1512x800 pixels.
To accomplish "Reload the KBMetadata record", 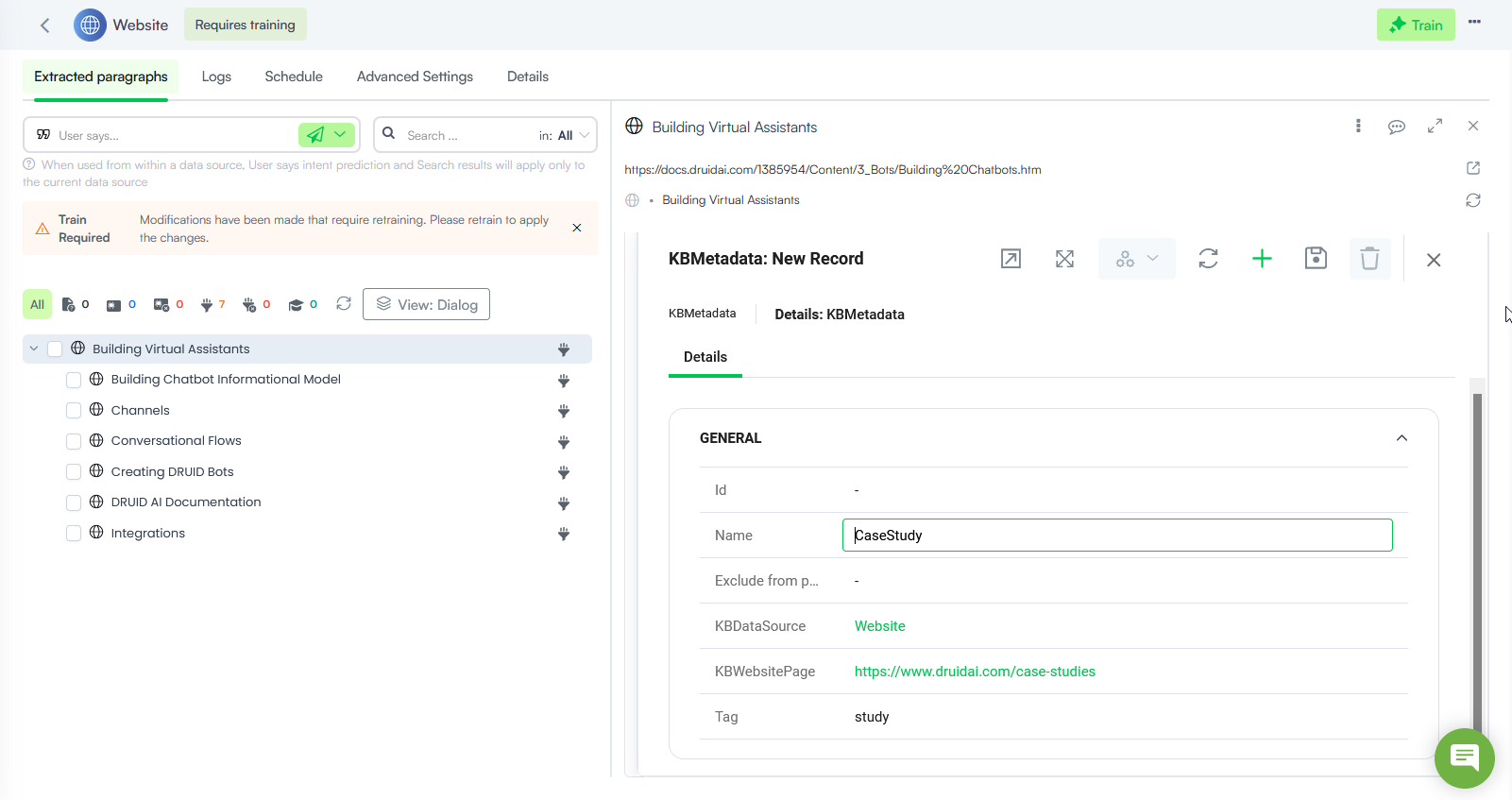I will coord(1208,259).
